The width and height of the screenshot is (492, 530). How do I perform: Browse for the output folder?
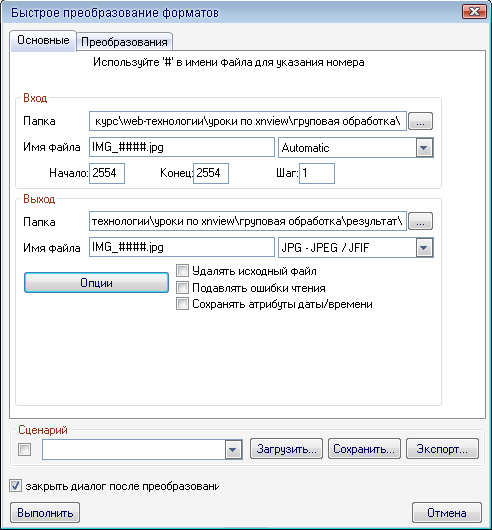tap(420, 221)
